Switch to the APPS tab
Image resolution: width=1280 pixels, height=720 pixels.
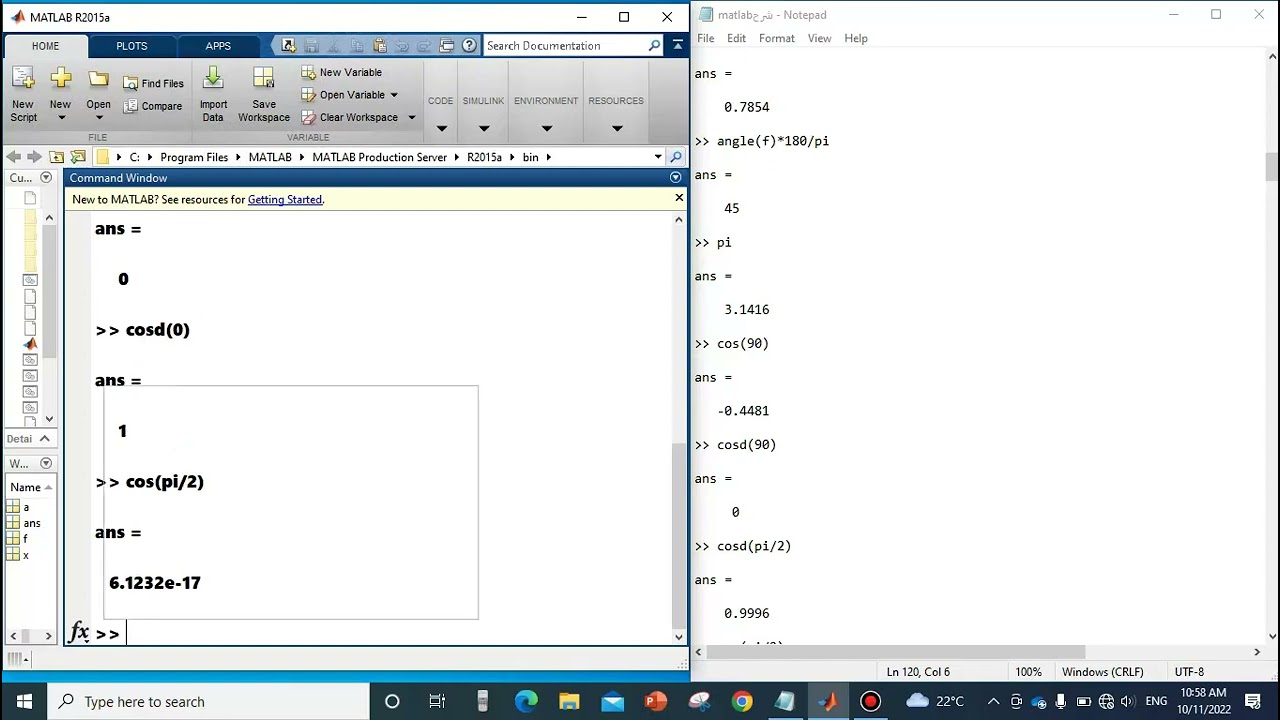[218, 46]
